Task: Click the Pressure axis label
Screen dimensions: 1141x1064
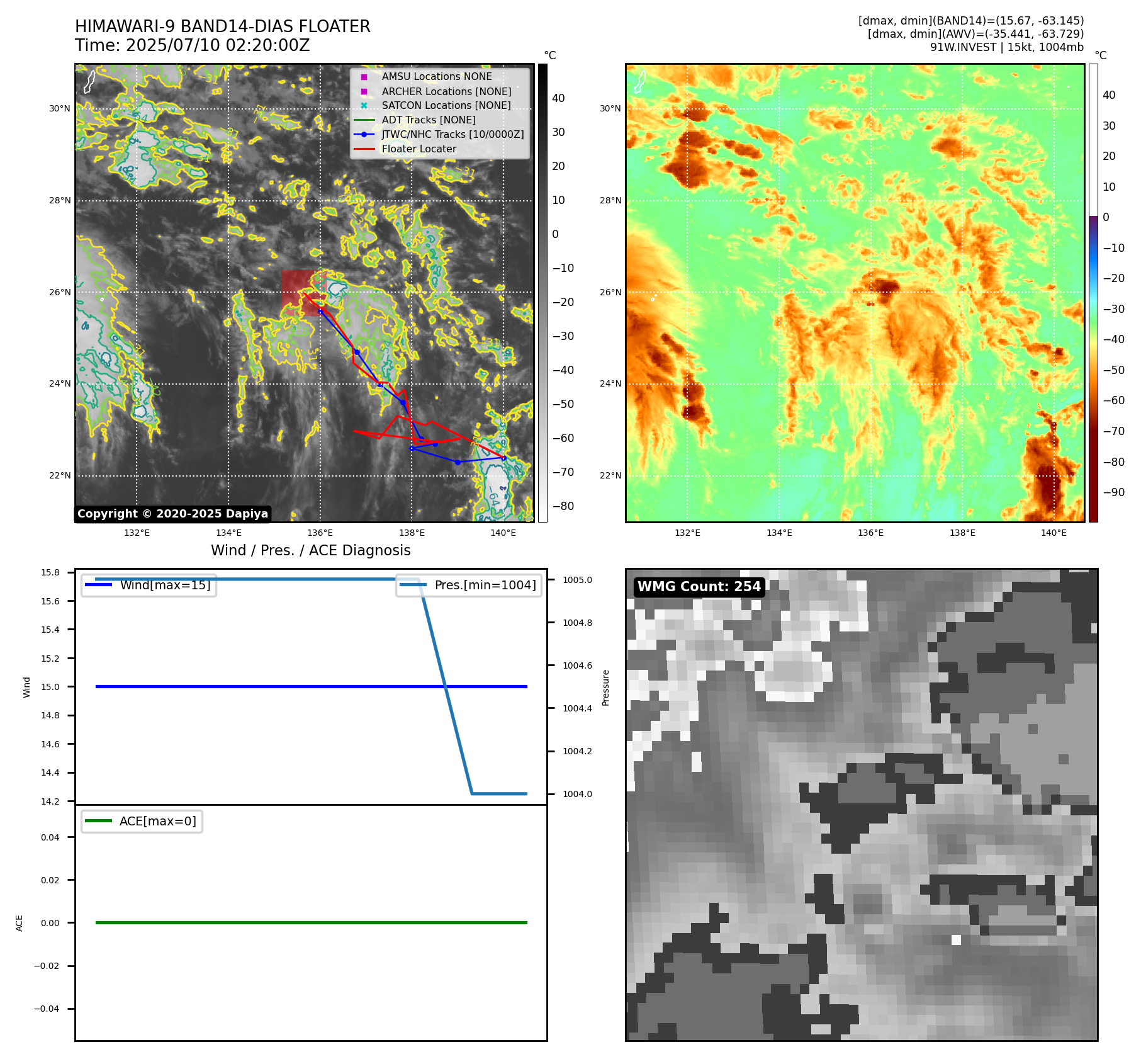Action: pos(605,688)
